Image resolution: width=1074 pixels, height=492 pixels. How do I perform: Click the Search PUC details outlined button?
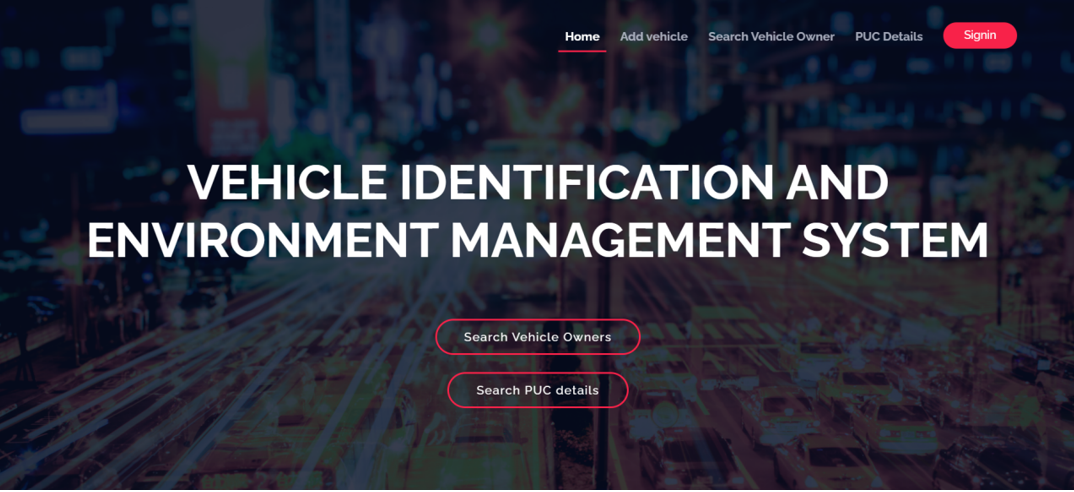[538, 390]
